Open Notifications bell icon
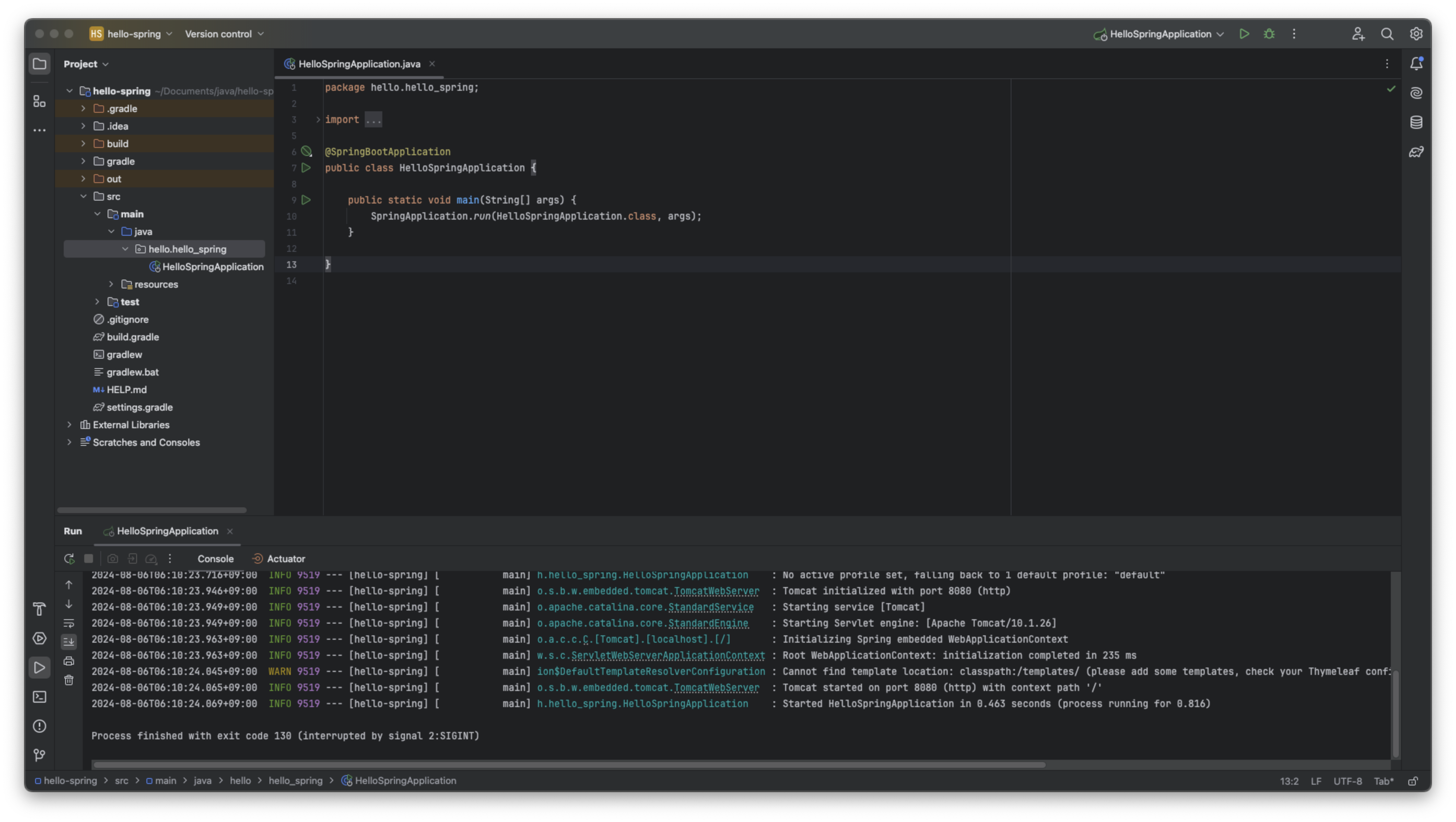1456x822 pixels. 1416,64
